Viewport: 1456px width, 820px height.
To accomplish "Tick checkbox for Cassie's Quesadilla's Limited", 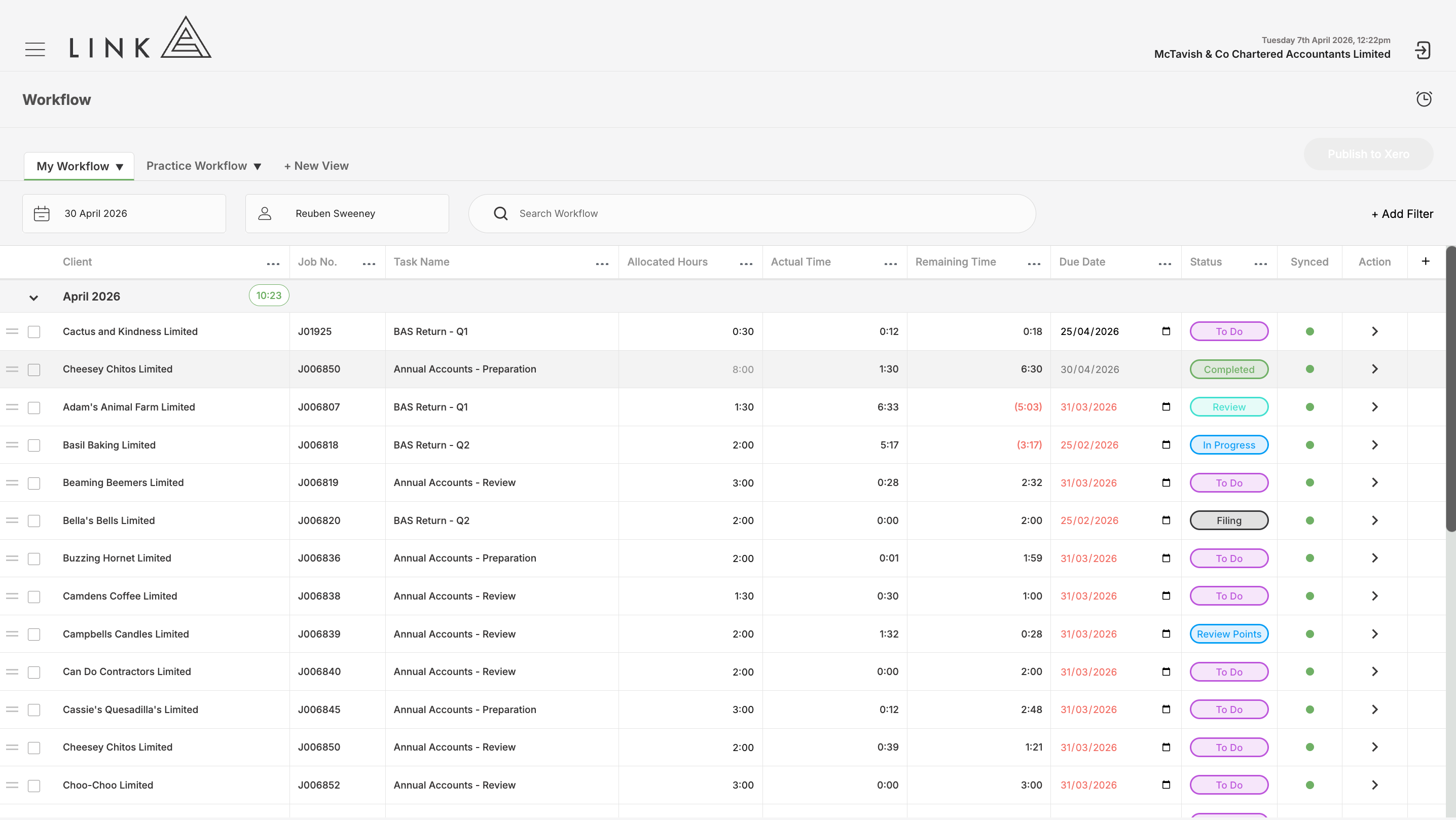I will [34, 710].
